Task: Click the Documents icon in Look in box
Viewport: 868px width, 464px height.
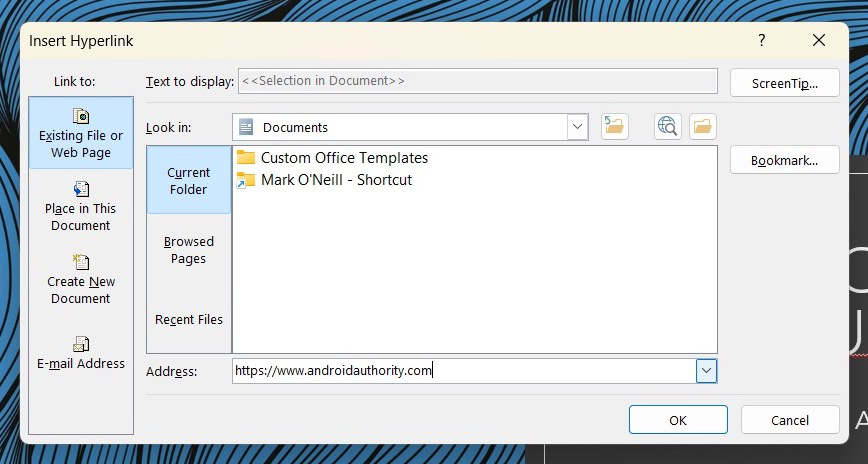Action: [x=246, y=127]
